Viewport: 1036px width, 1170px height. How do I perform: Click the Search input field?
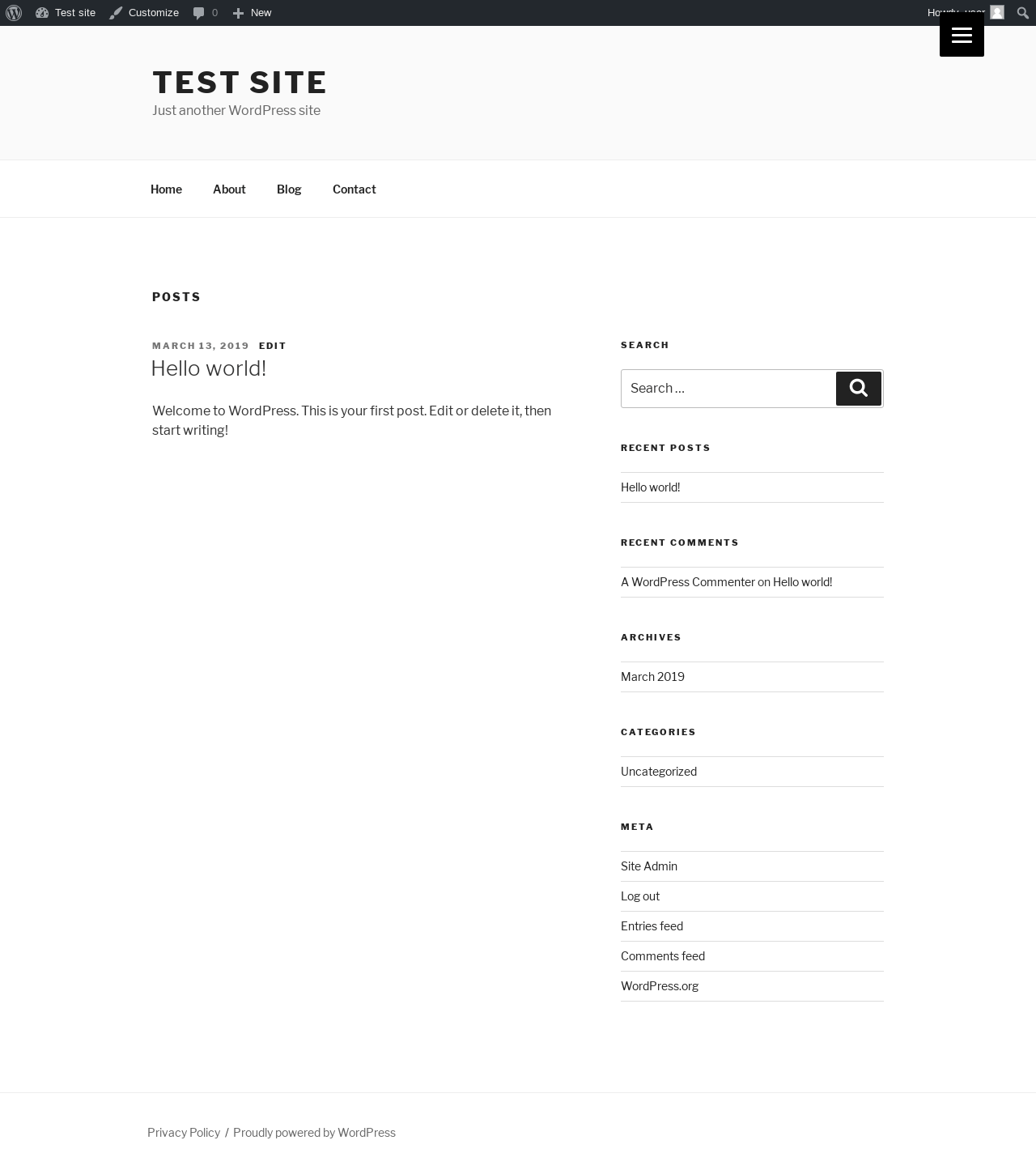click(728, 389)
